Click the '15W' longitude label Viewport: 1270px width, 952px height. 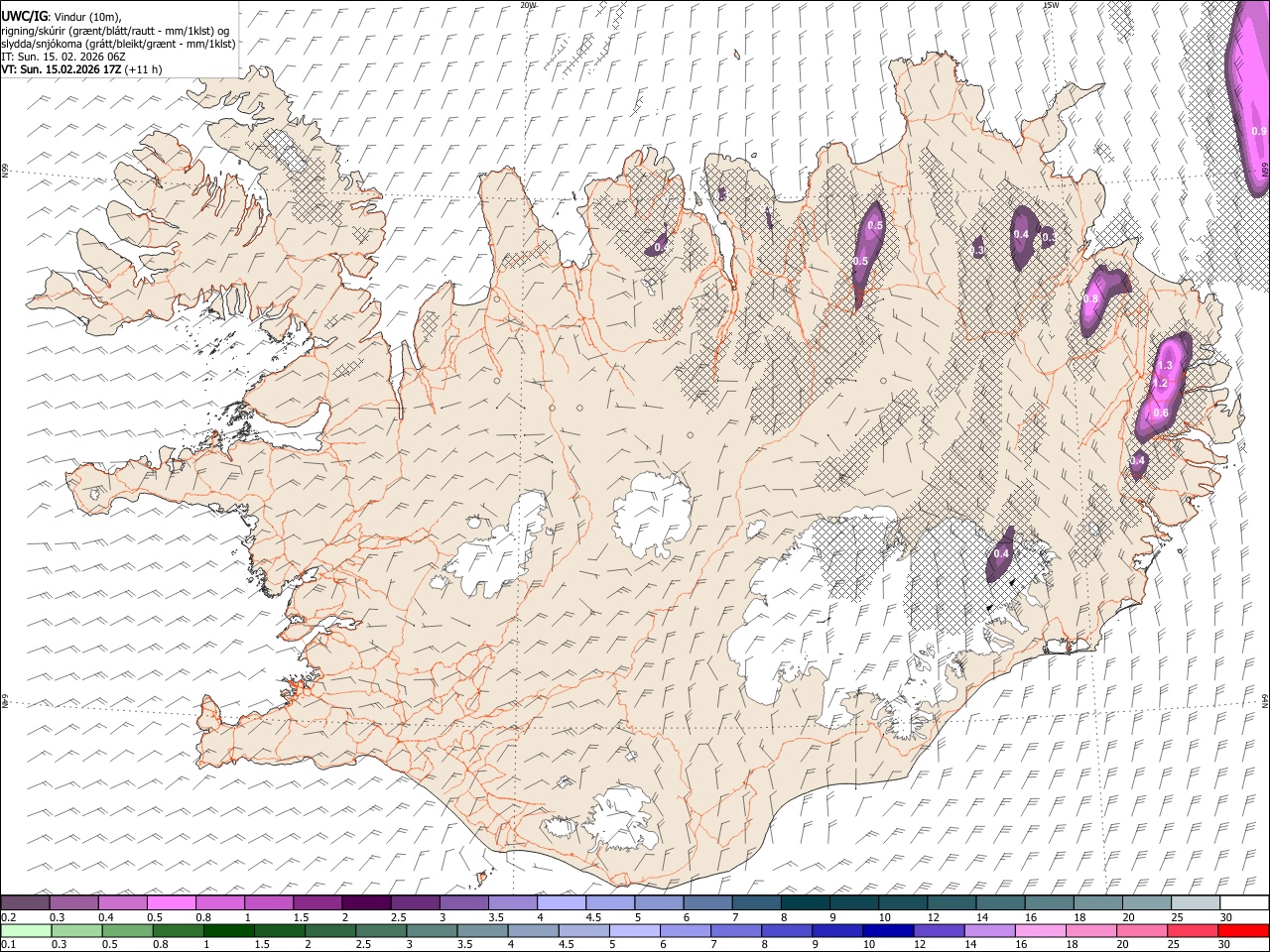(x=1051, y=5)
